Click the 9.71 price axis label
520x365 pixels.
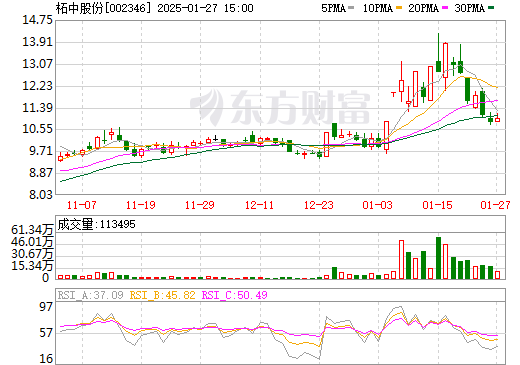click(x=41, y=151)
